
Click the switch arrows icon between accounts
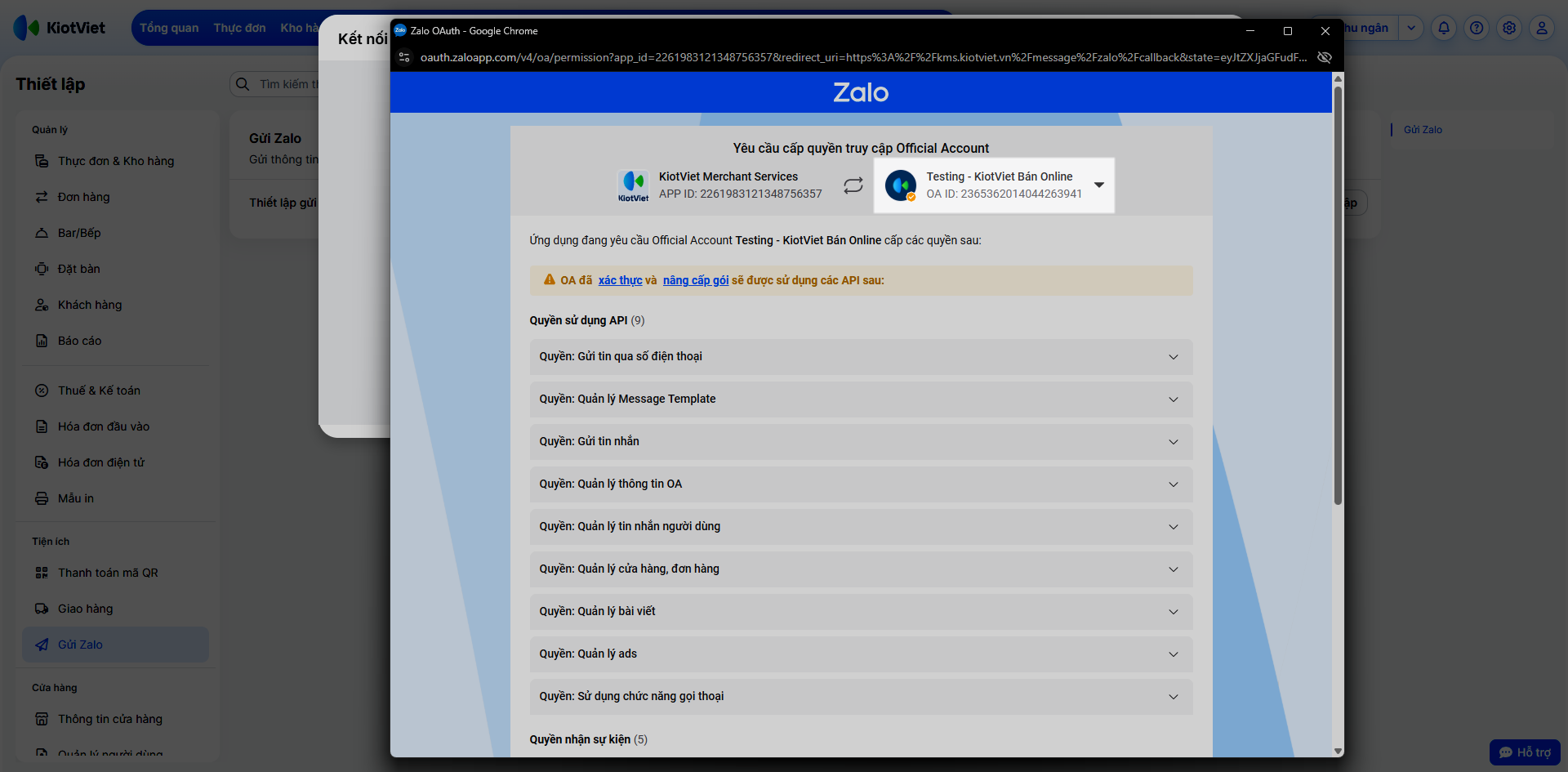[853, 185]
